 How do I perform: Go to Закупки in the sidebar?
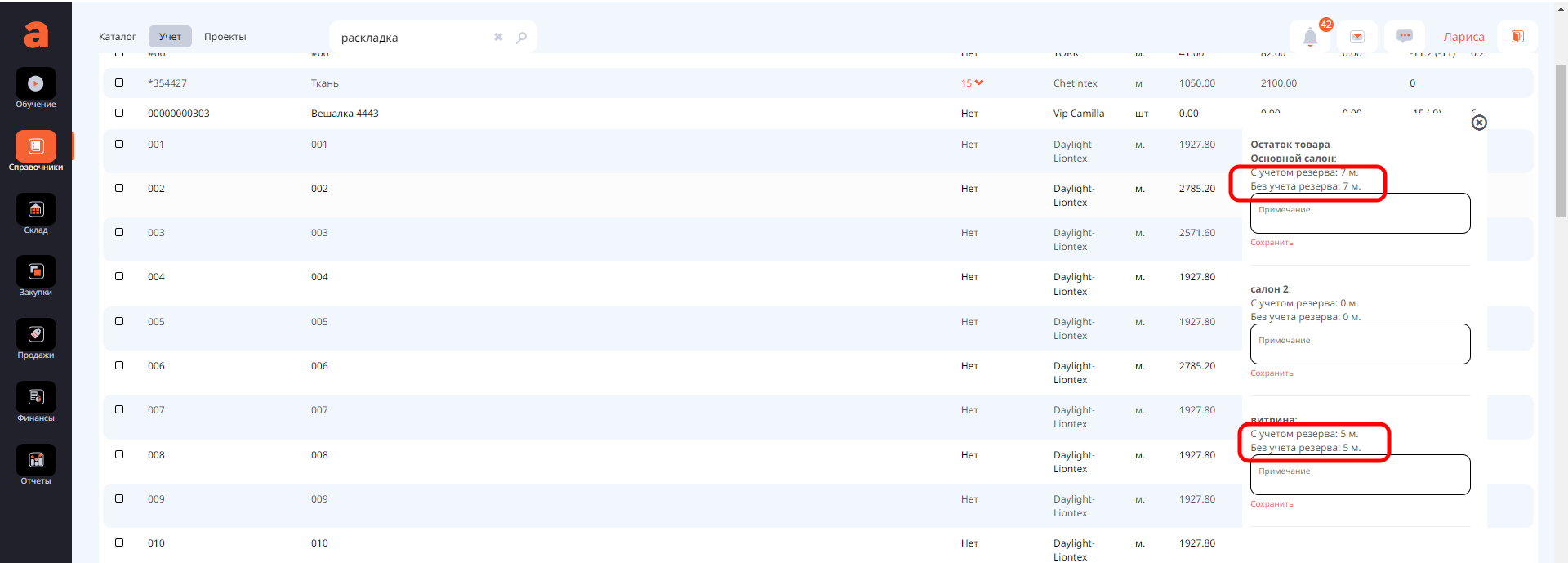tap(36, 272)
